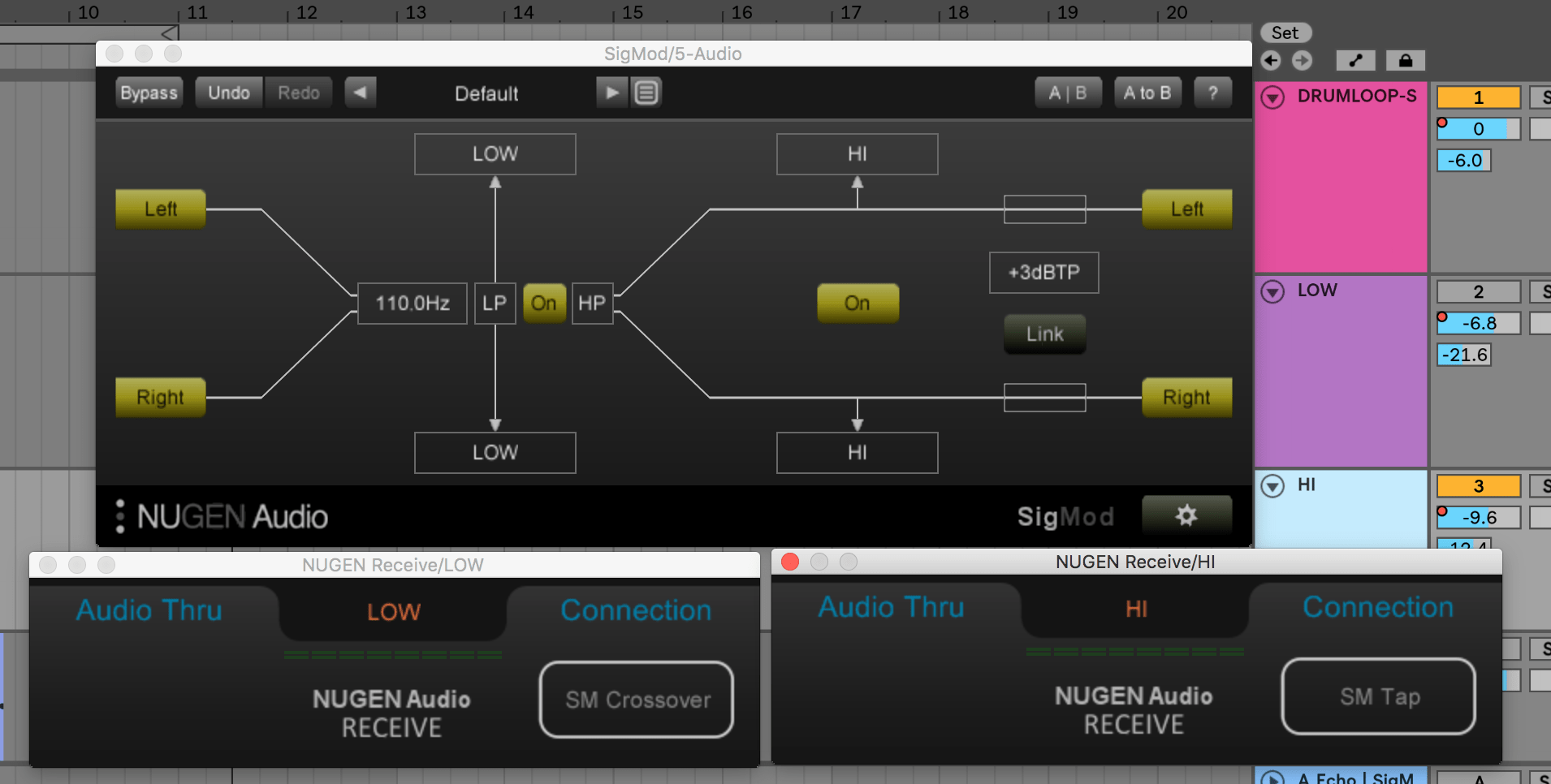Screen dimensions: 1551x784
Task: Open the preset list icon in SigMod
Action: (x=646, y=93)
